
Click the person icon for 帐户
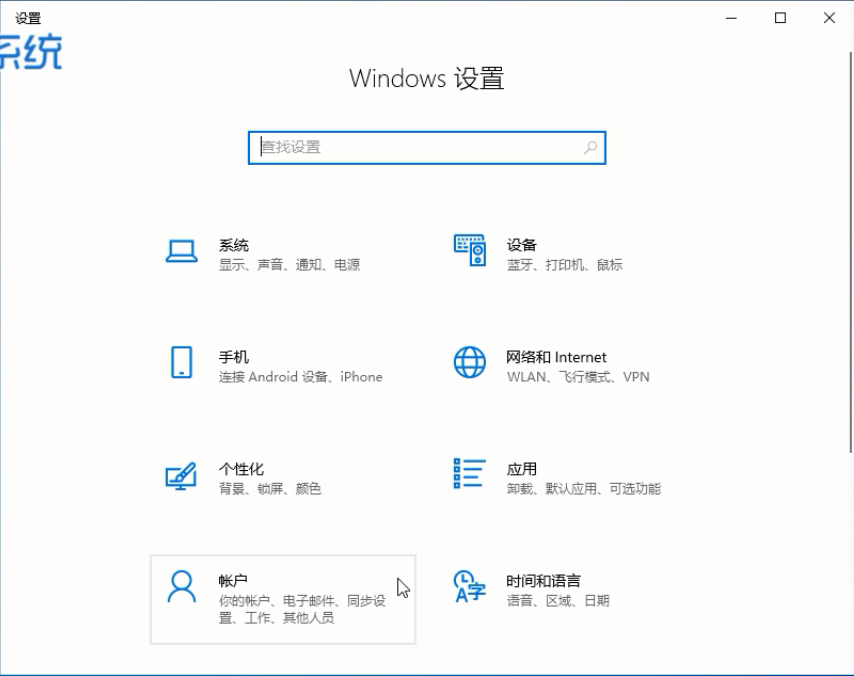[181, 587]
